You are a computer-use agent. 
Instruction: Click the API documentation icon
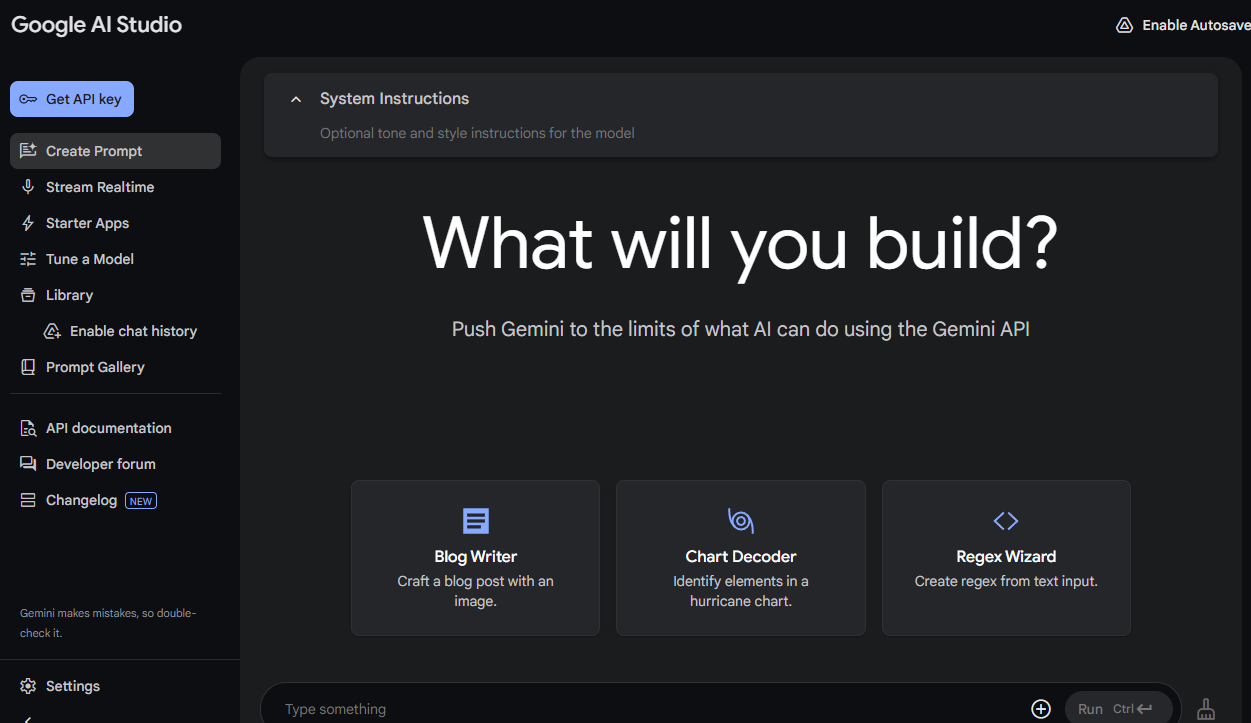[x=28, y=428]
